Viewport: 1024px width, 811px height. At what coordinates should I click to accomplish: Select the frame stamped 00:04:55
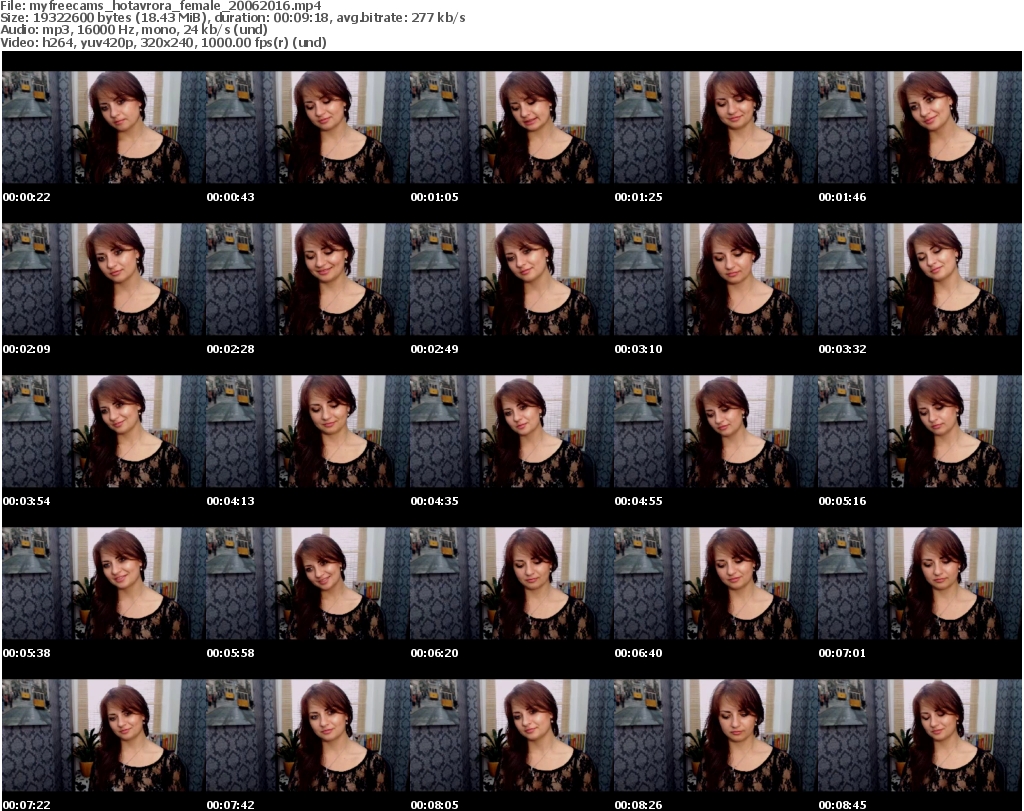click(x=716, y=432)
